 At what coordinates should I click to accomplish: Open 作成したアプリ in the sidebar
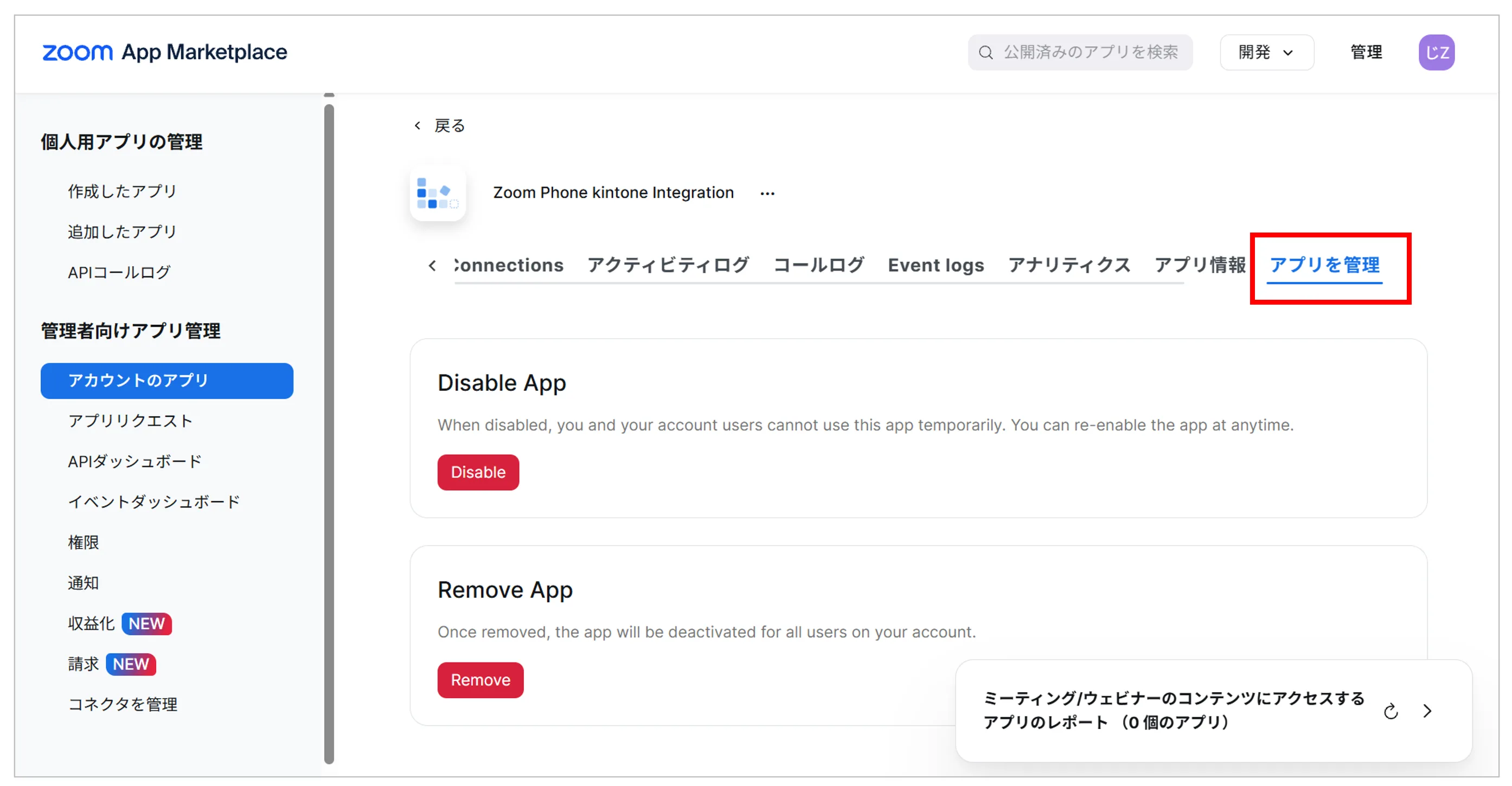pos(122,191)
